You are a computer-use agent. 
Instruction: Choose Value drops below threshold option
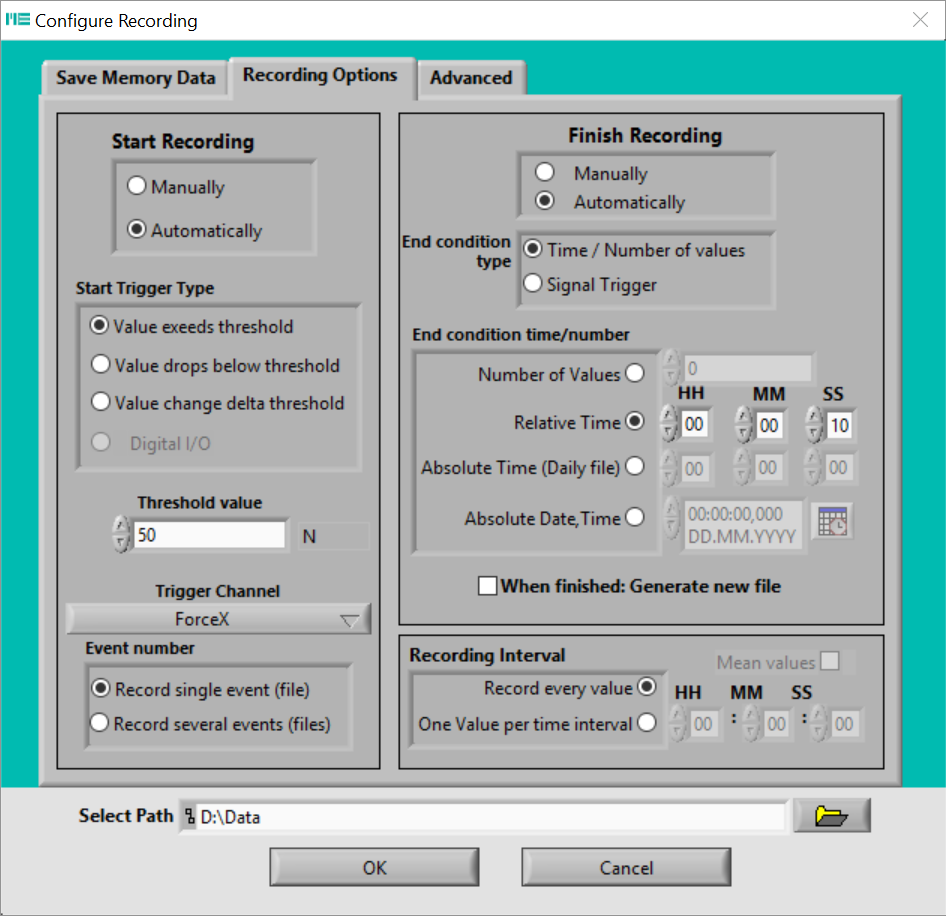[x=100, y=365]
